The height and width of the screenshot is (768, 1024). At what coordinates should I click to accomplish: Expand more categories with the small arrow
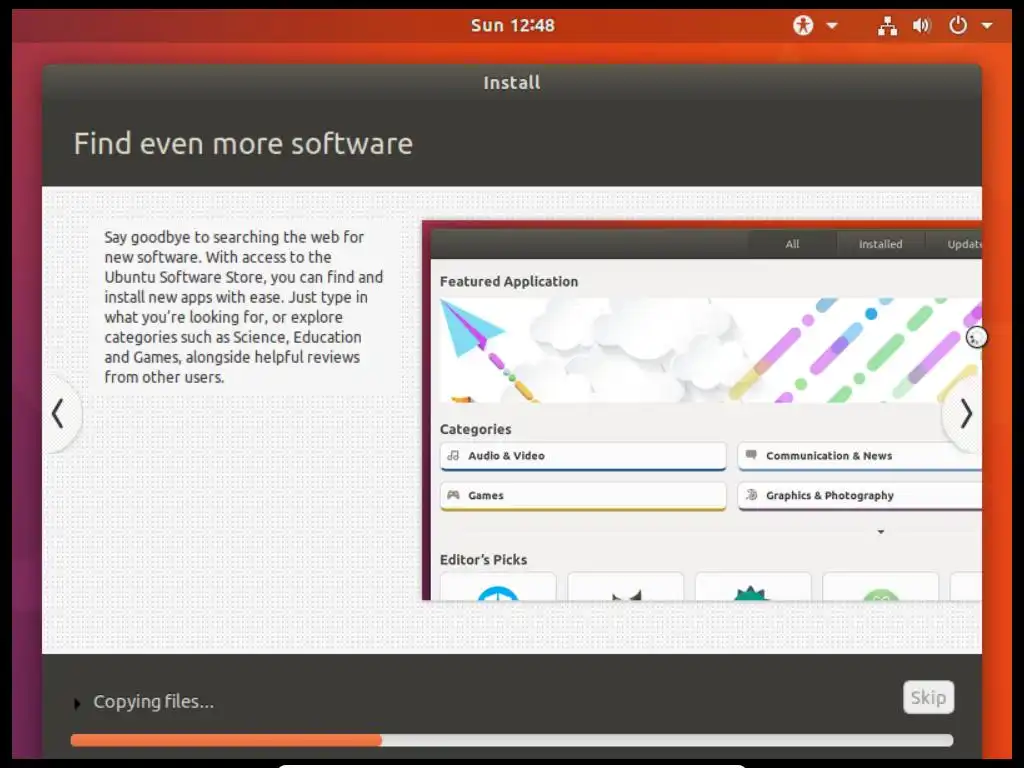pyautogui.click(x=880, y=532)
